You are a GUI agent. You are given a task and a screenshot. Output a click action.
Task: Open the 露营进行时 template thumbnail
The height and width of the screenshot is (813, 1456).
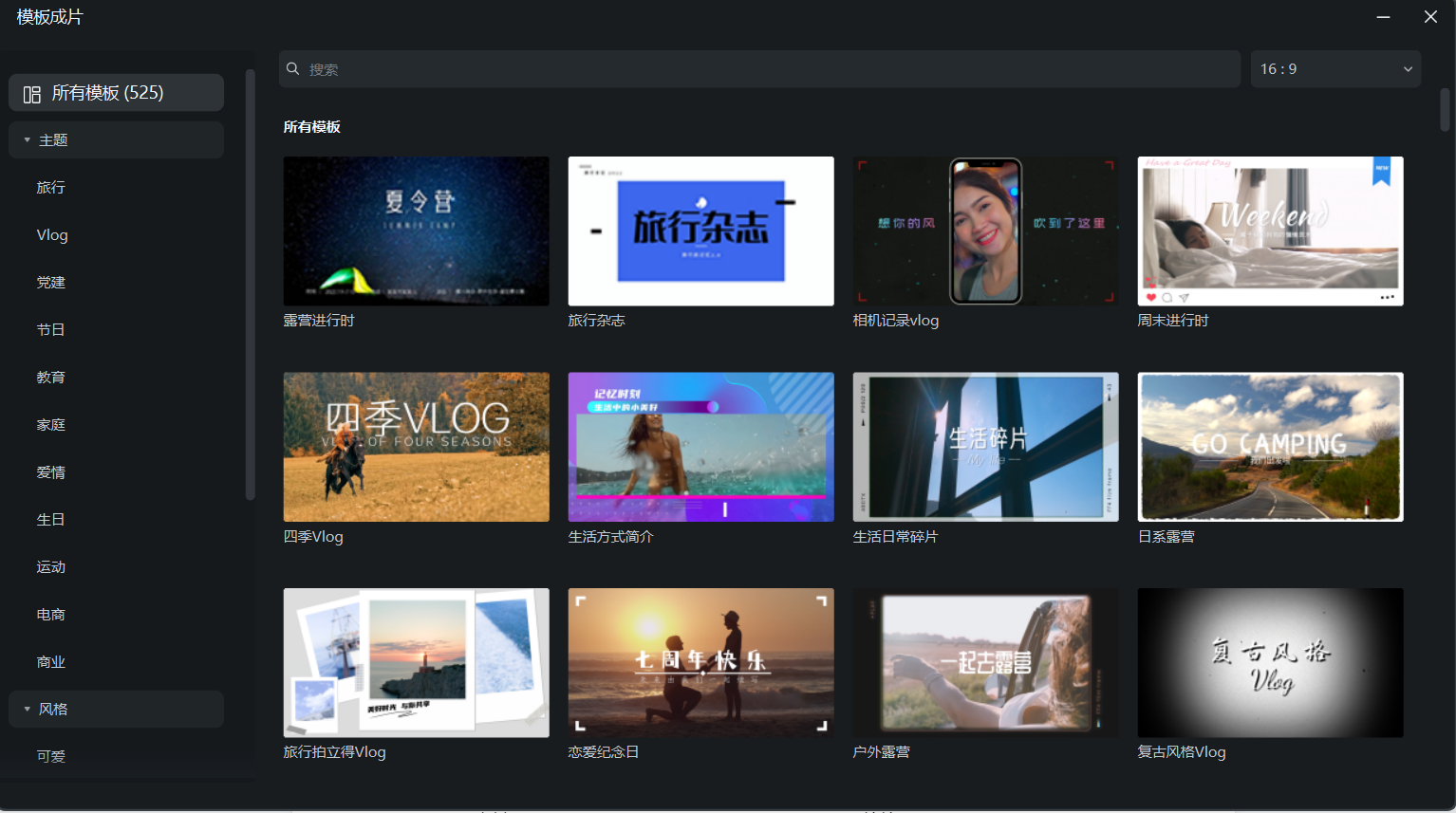[x=416, y=231]
